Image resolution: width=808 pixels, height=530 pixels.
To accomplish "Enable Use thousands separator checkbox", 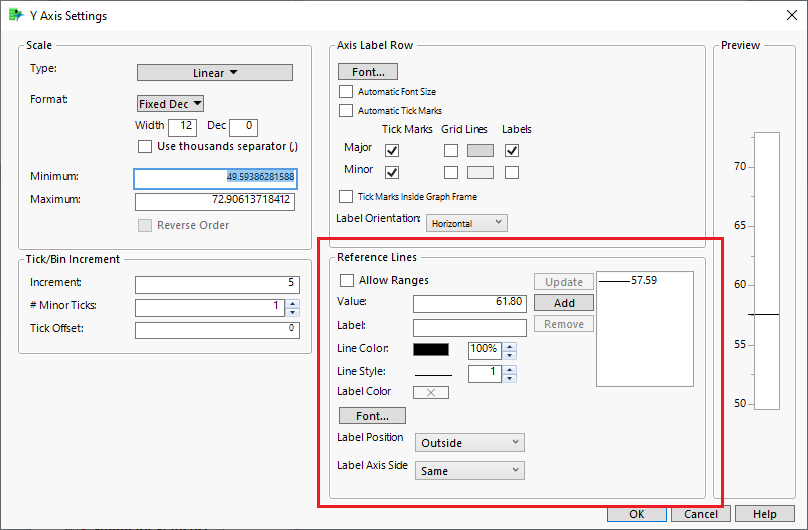I will click(145, 146).
